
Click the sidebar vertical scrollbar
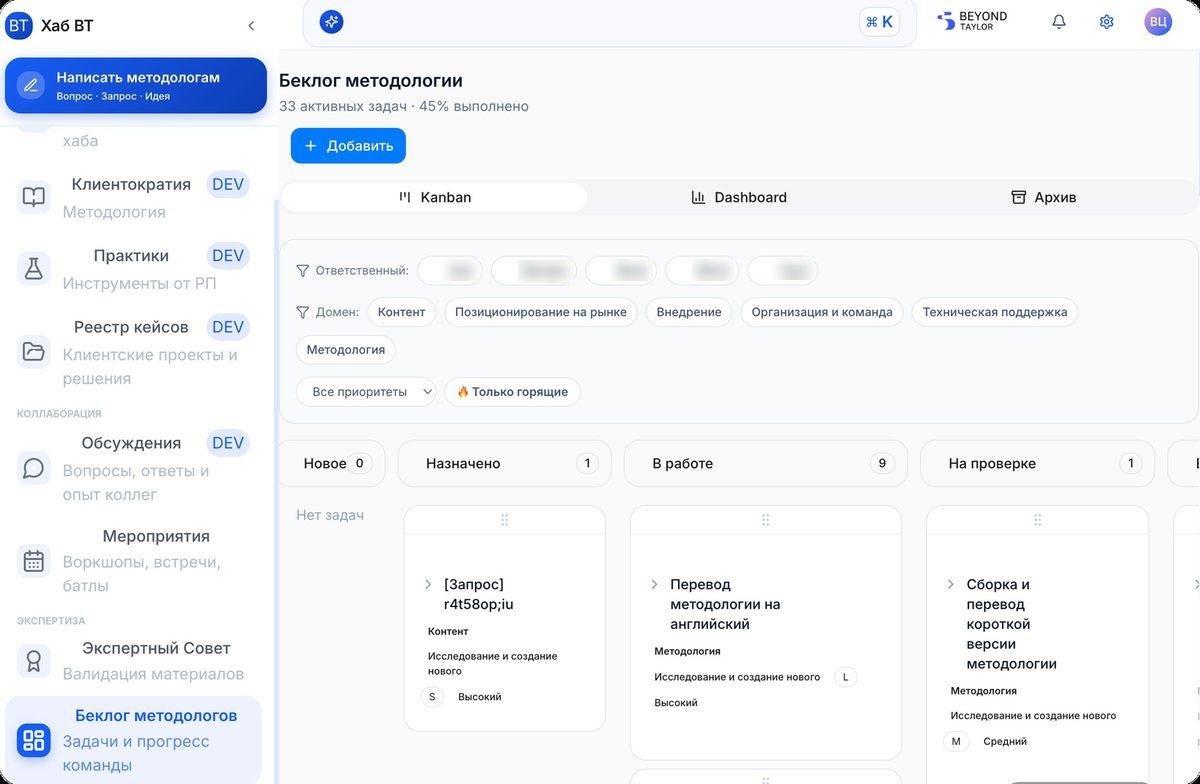click(x=276, y=490)
